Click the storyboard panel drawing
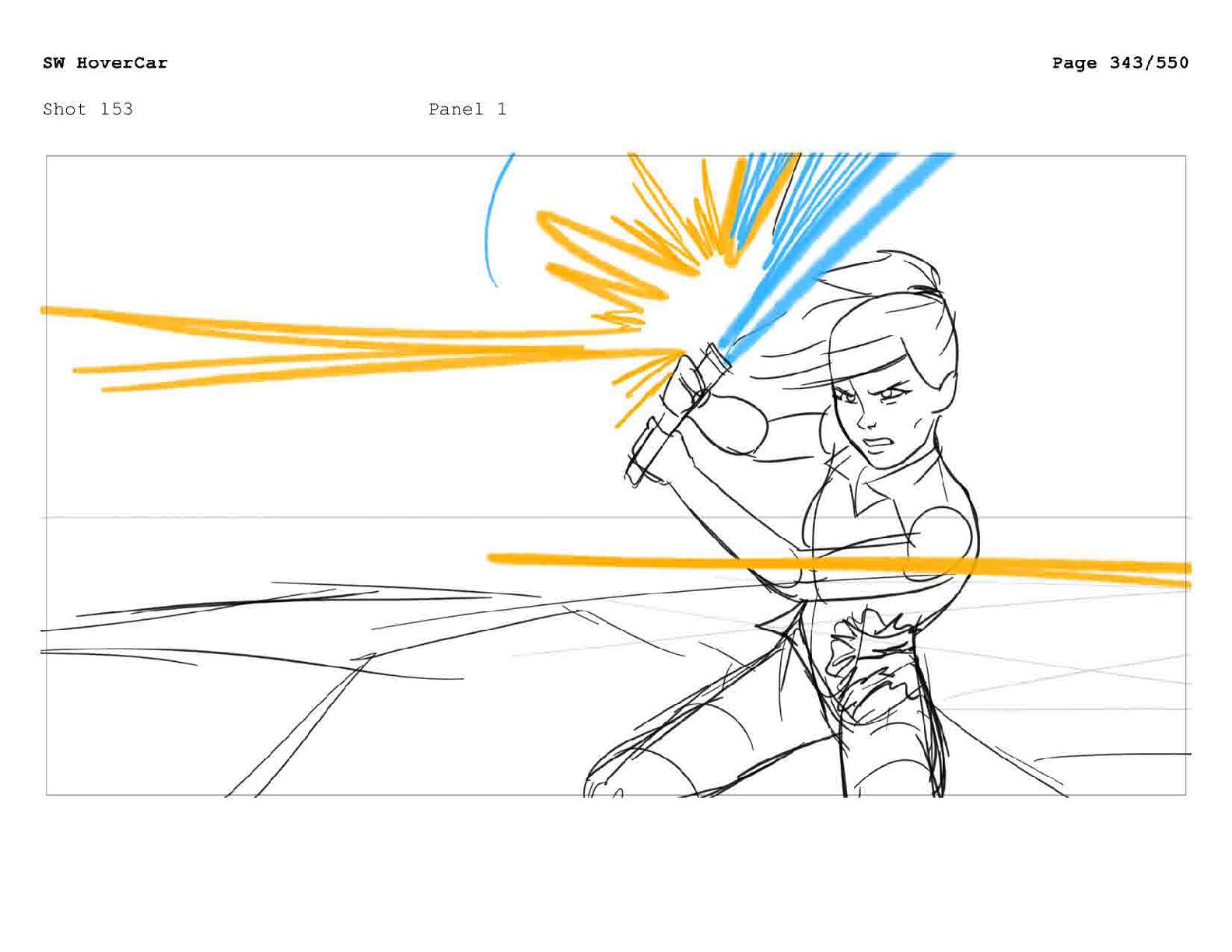Viewport: 1232px width, 952px height. (616, 475)
